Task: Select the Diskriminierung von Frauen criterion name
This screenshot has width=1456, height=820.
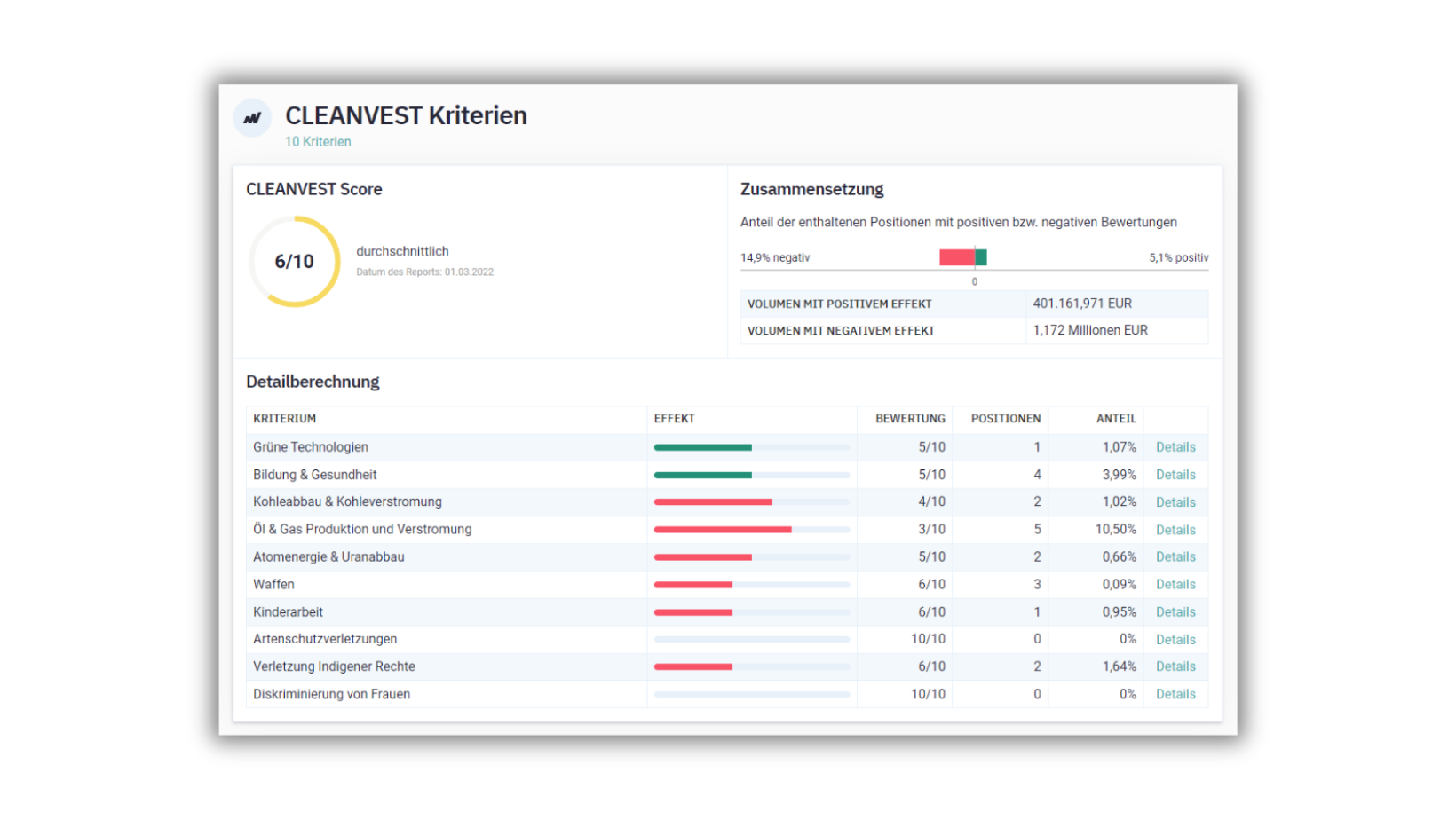Action: click(x=331, y=694)
